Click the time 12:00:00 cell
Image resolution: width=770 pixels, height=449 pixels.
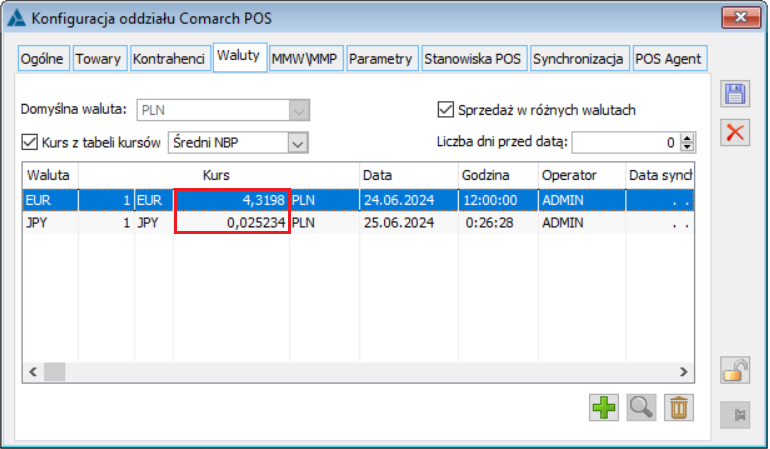498,200
